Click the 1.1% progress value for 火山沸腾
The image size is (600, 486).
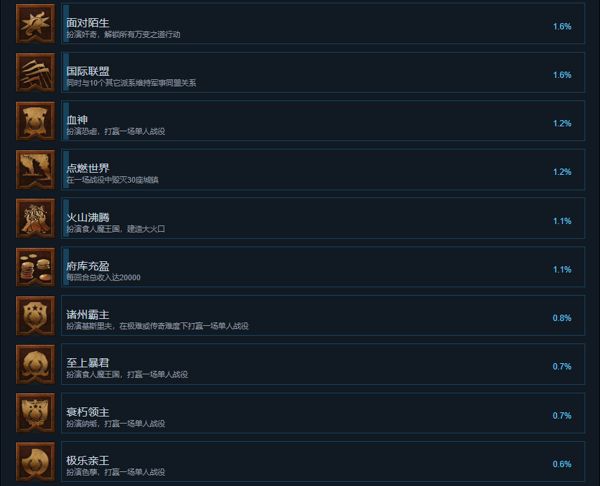[x=562, y=221]
